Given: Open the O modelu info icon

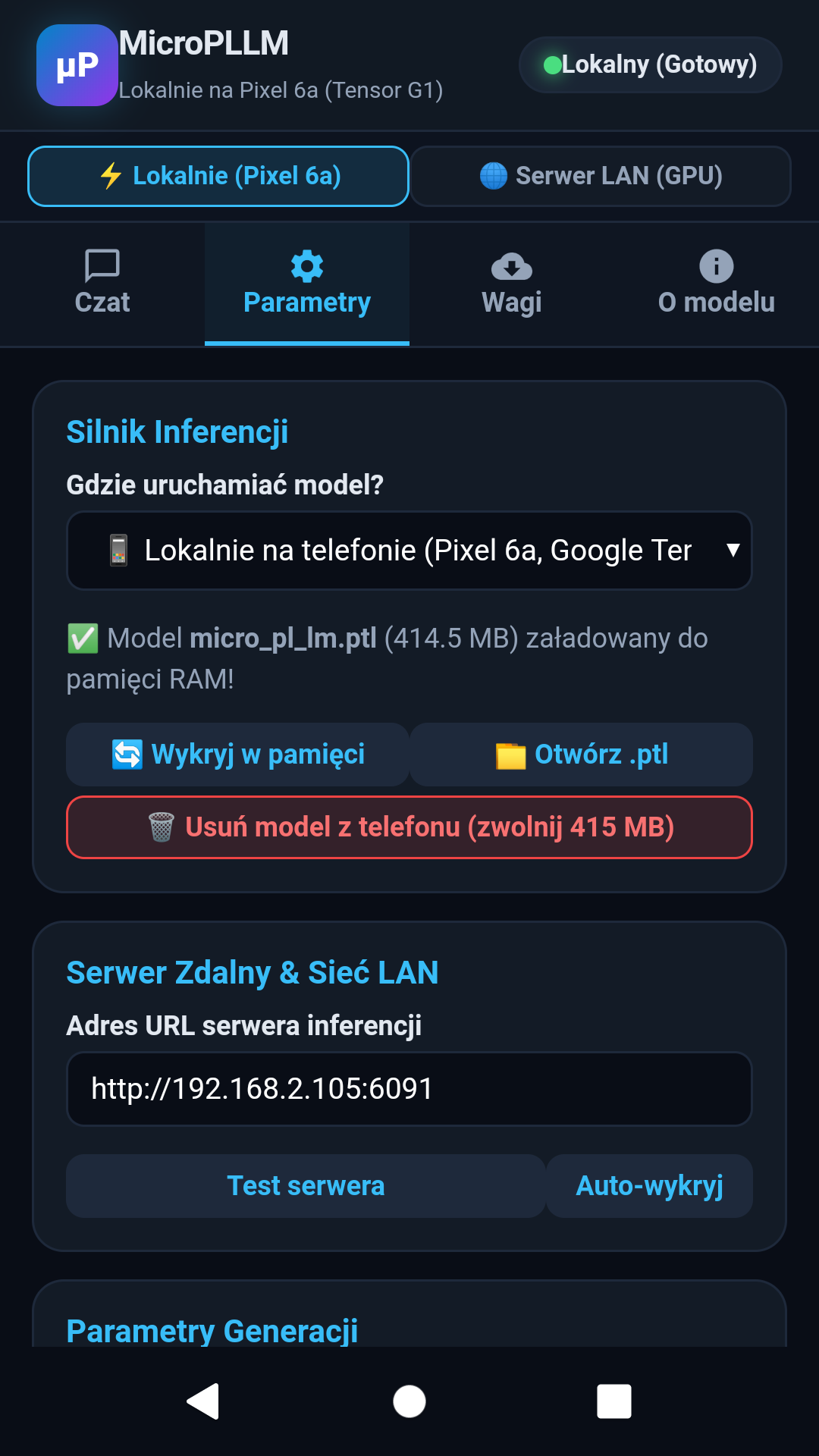Looking at the screenshot, I should 717,266.
